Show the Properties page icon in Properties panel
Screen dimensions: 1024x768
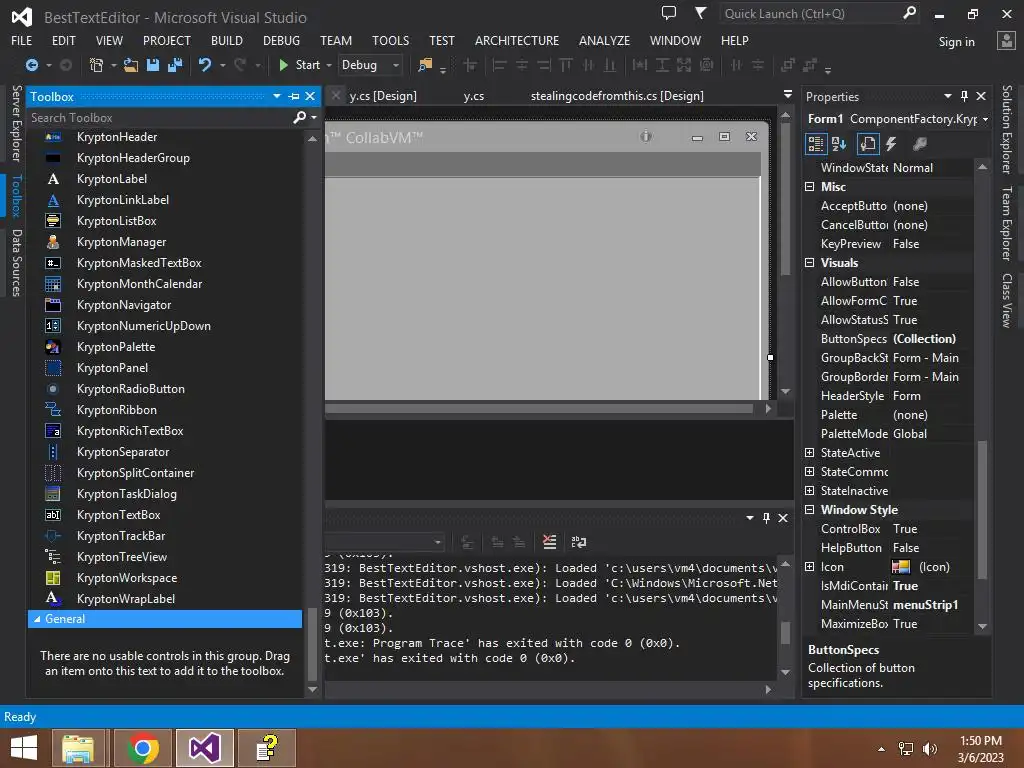pos(867,144)
